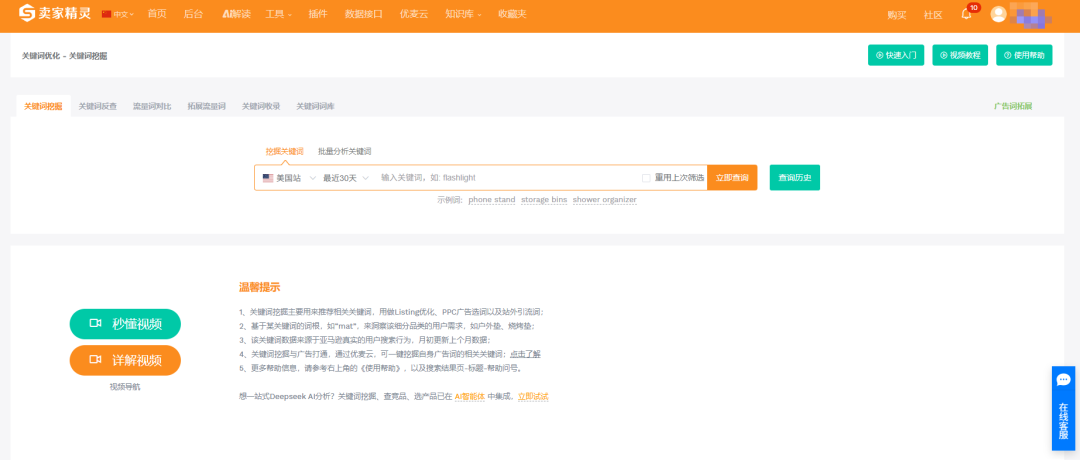Image resolution: width=1080 pixels, height=460 pixels.
Task: Switch to the 流量词对比 tab
Action: [152, 107]
